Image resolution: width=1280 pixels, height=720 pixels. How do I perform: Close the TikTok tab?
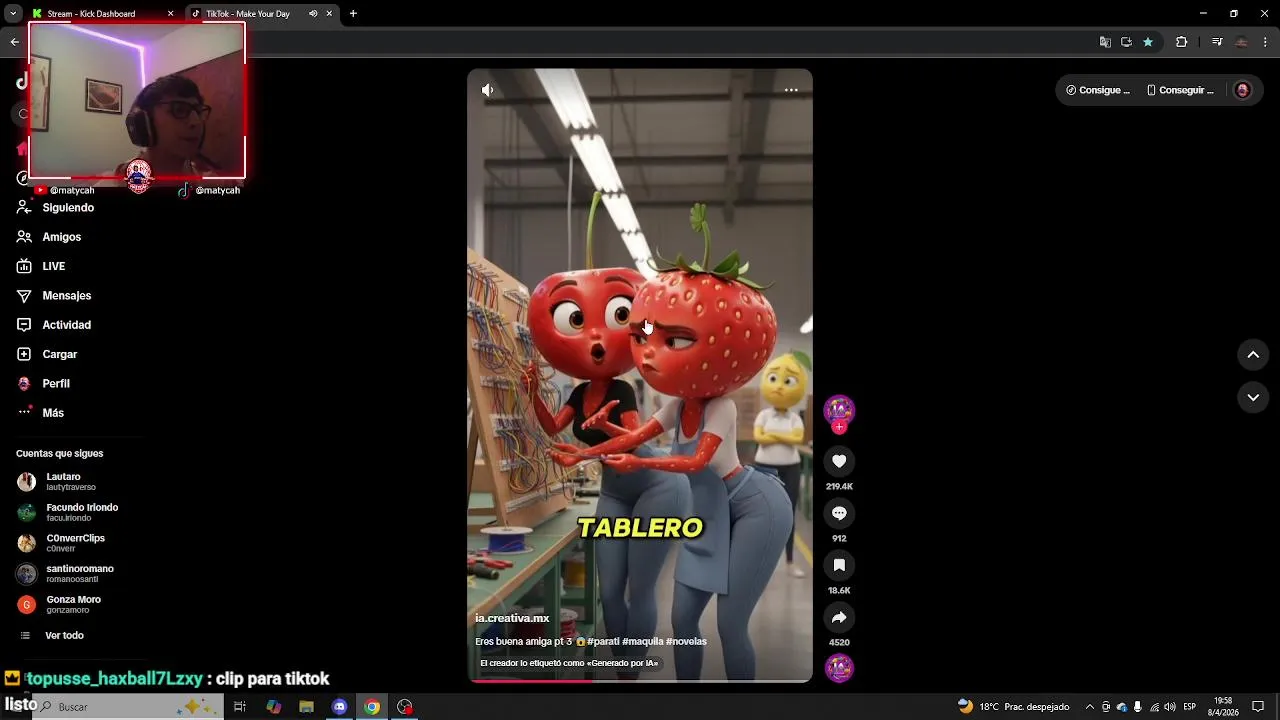[x=329, y=14]
